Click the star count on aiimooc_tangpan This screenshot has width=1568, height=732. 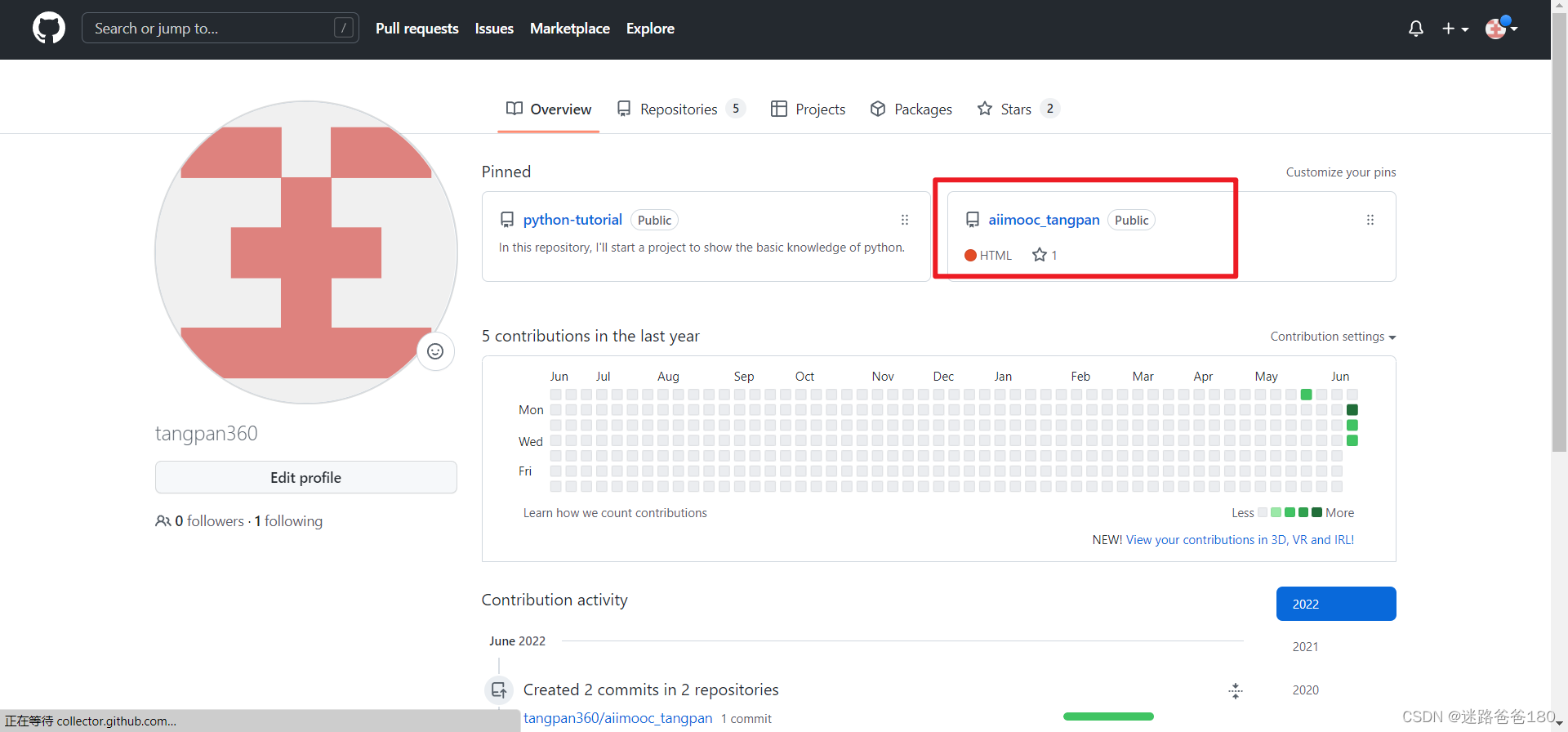coord(1045,255)
